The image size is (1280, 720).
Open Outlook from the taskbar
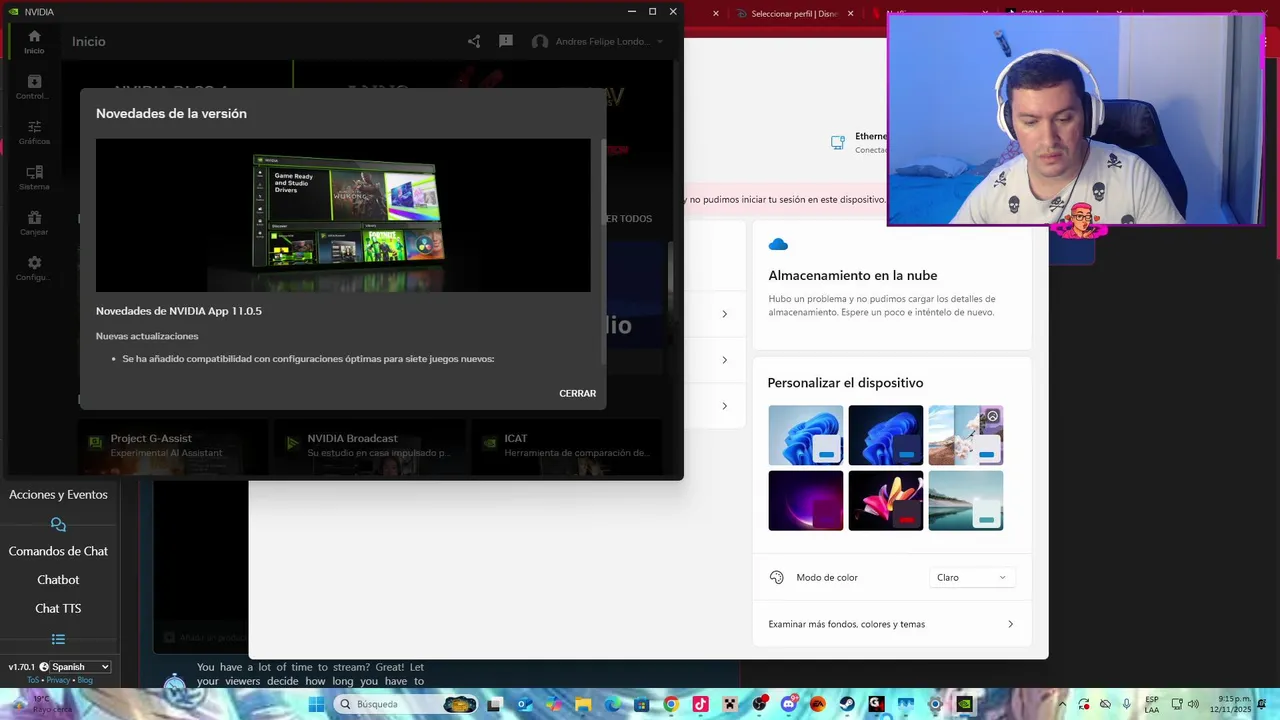click(525, 704)
